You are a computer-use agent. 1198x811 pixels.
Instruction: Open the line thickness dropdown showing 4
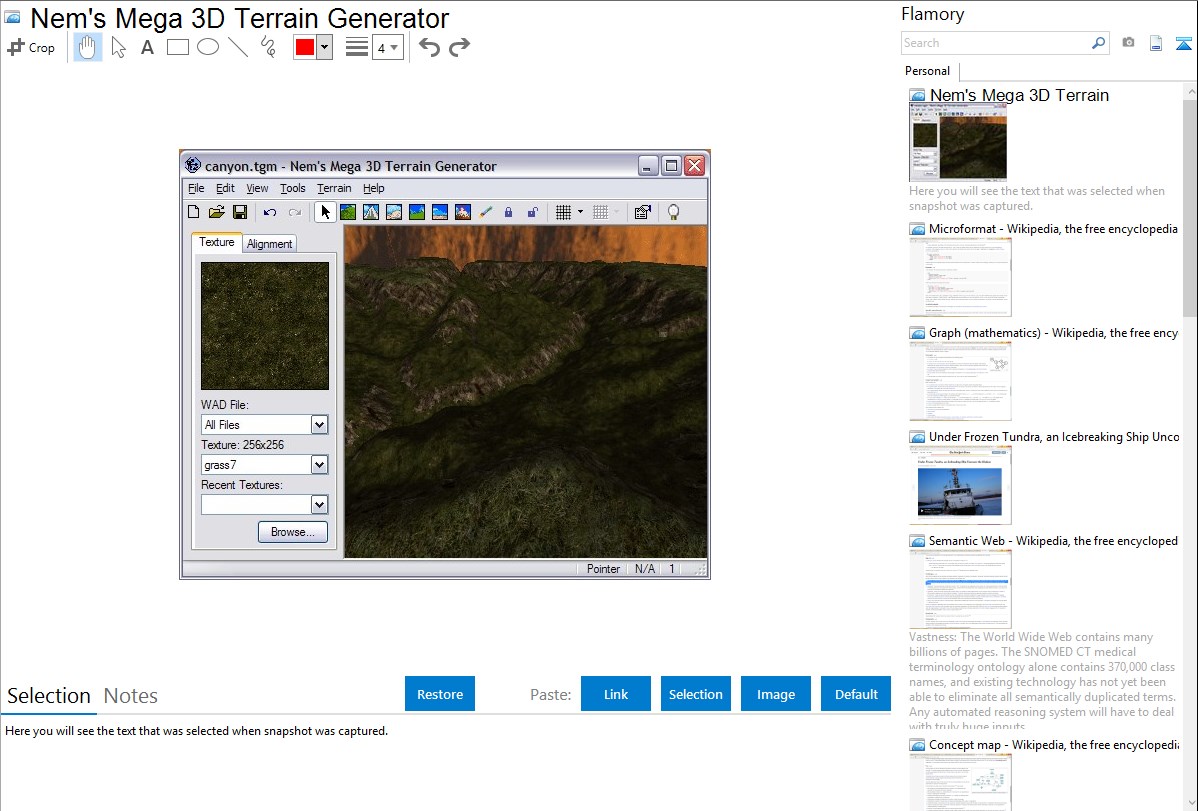(x=387, y=47)
